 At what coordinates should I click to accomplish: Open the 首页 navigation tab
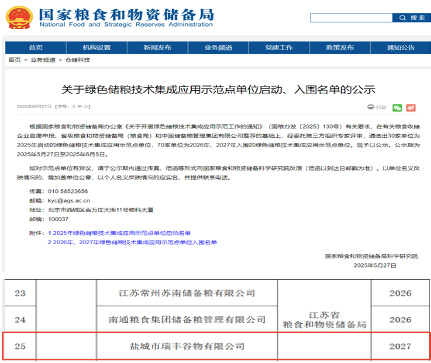coord(36,48)
